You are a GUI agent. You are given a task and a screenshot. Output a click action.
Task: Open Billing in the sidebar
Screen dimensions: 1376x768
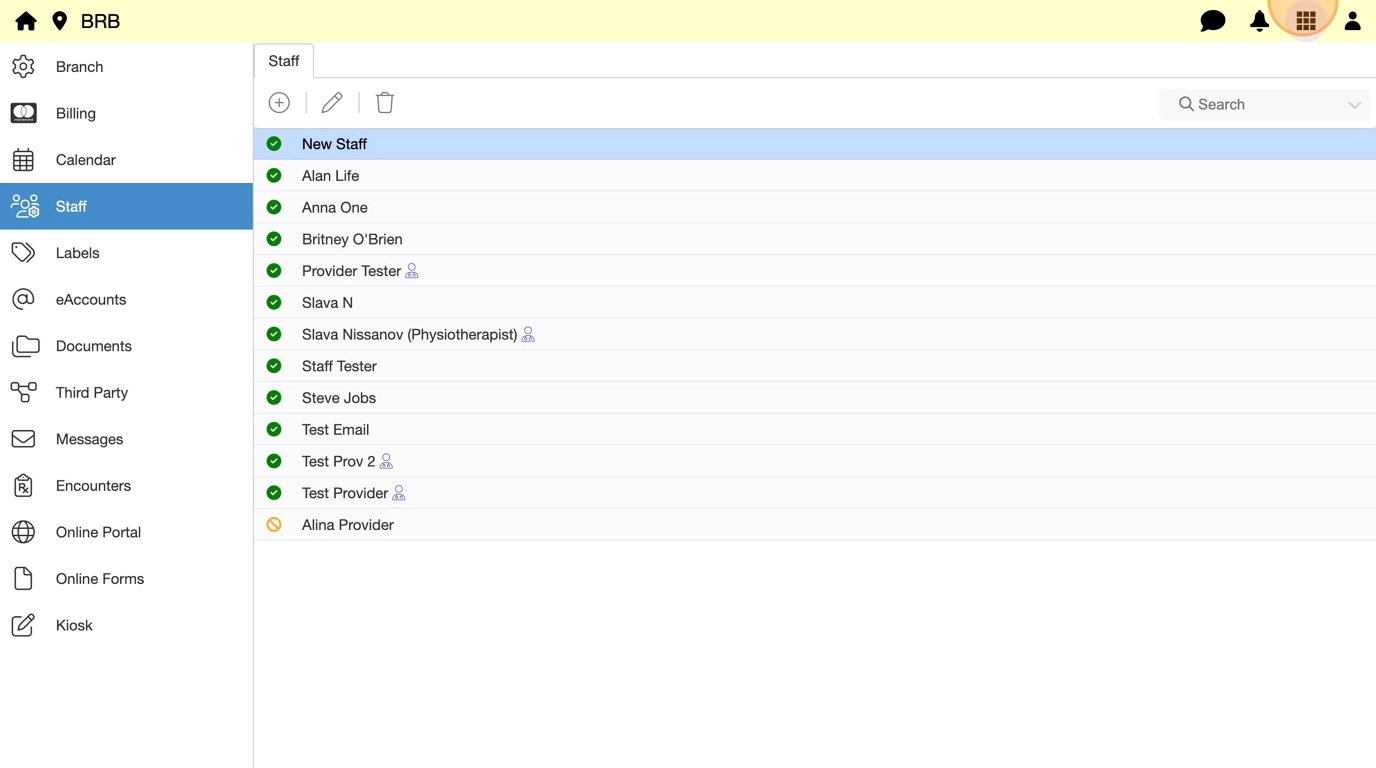coord(76,113)
